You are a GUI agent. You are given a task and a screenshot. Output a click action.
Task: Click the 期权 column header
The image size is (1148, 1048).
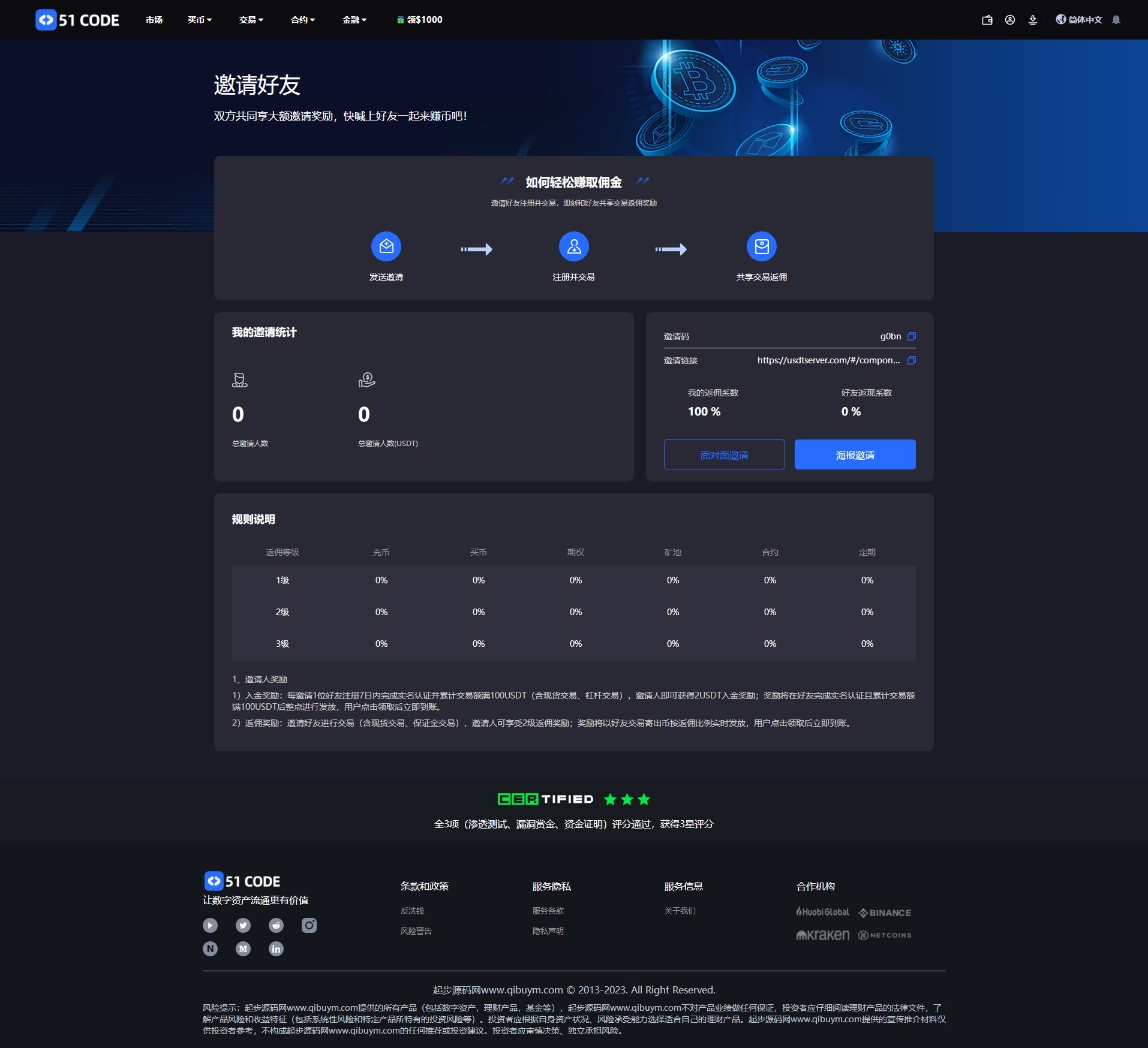coord(576,552)
